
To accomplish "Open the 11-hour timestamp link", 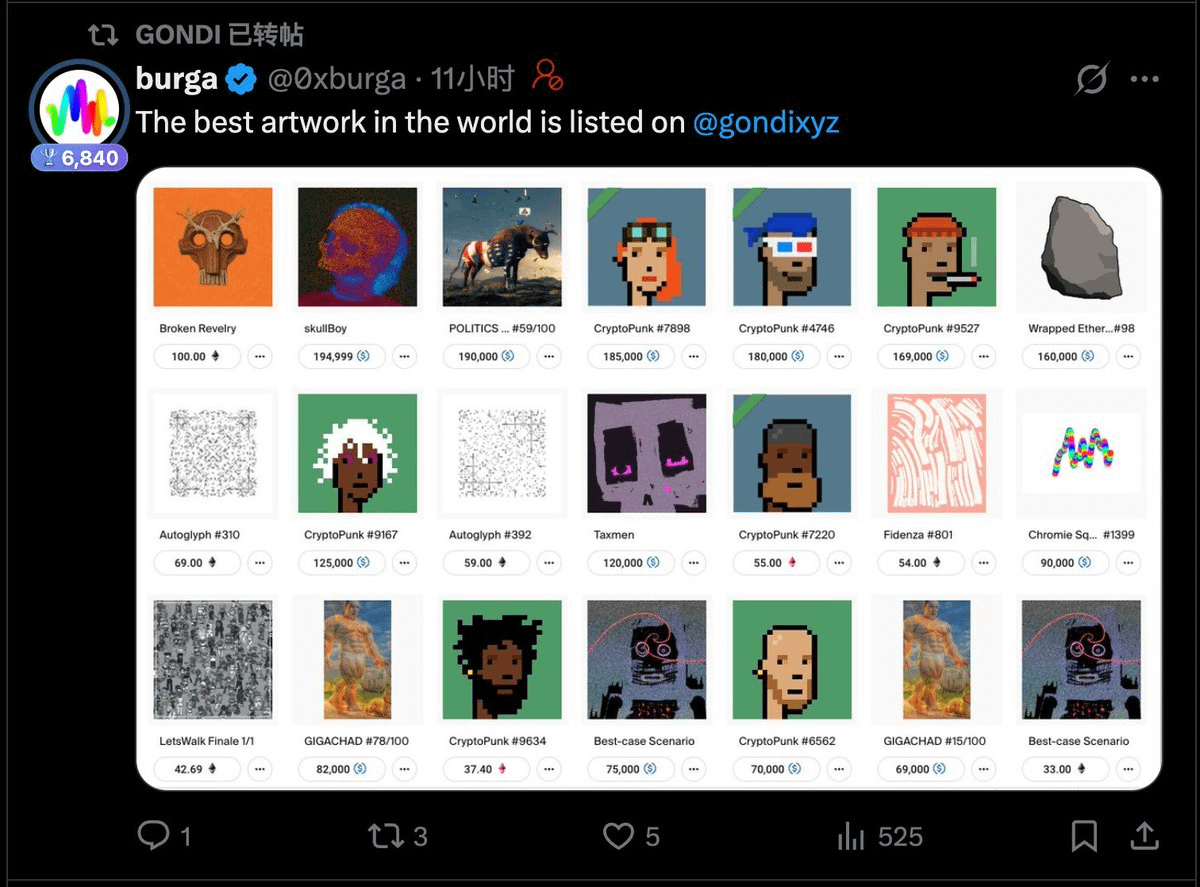I will click(472, 78).
